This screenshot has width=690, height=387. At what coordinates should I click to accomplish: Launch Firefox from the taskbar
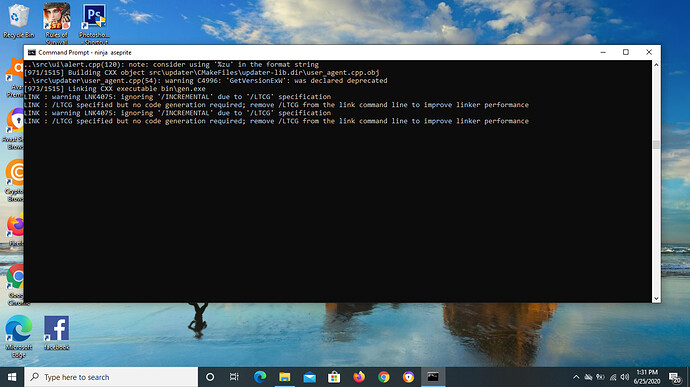(359, 377)
